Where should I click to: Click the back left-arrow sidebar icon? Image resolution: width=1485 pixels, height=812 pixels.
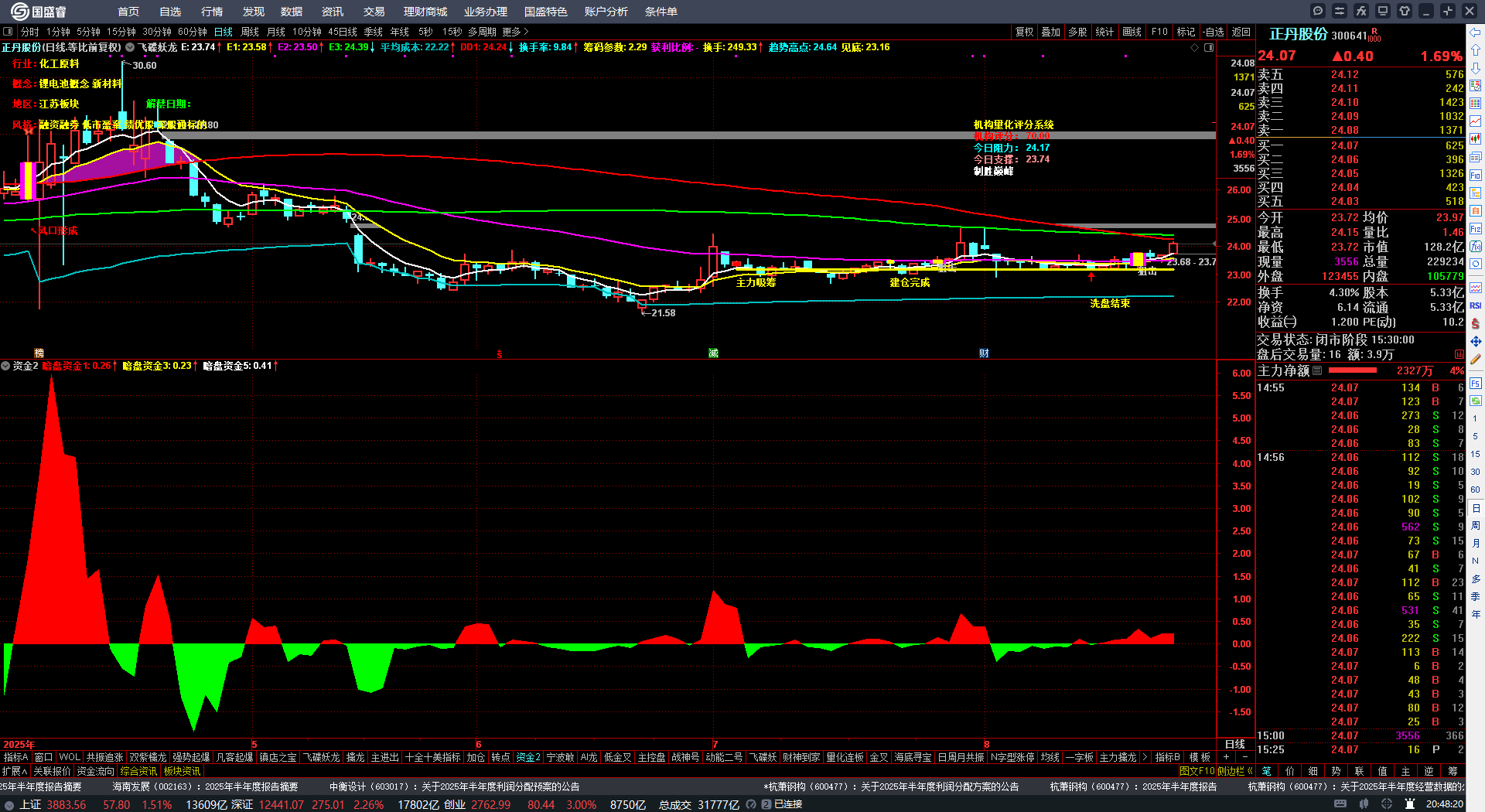1476,32
